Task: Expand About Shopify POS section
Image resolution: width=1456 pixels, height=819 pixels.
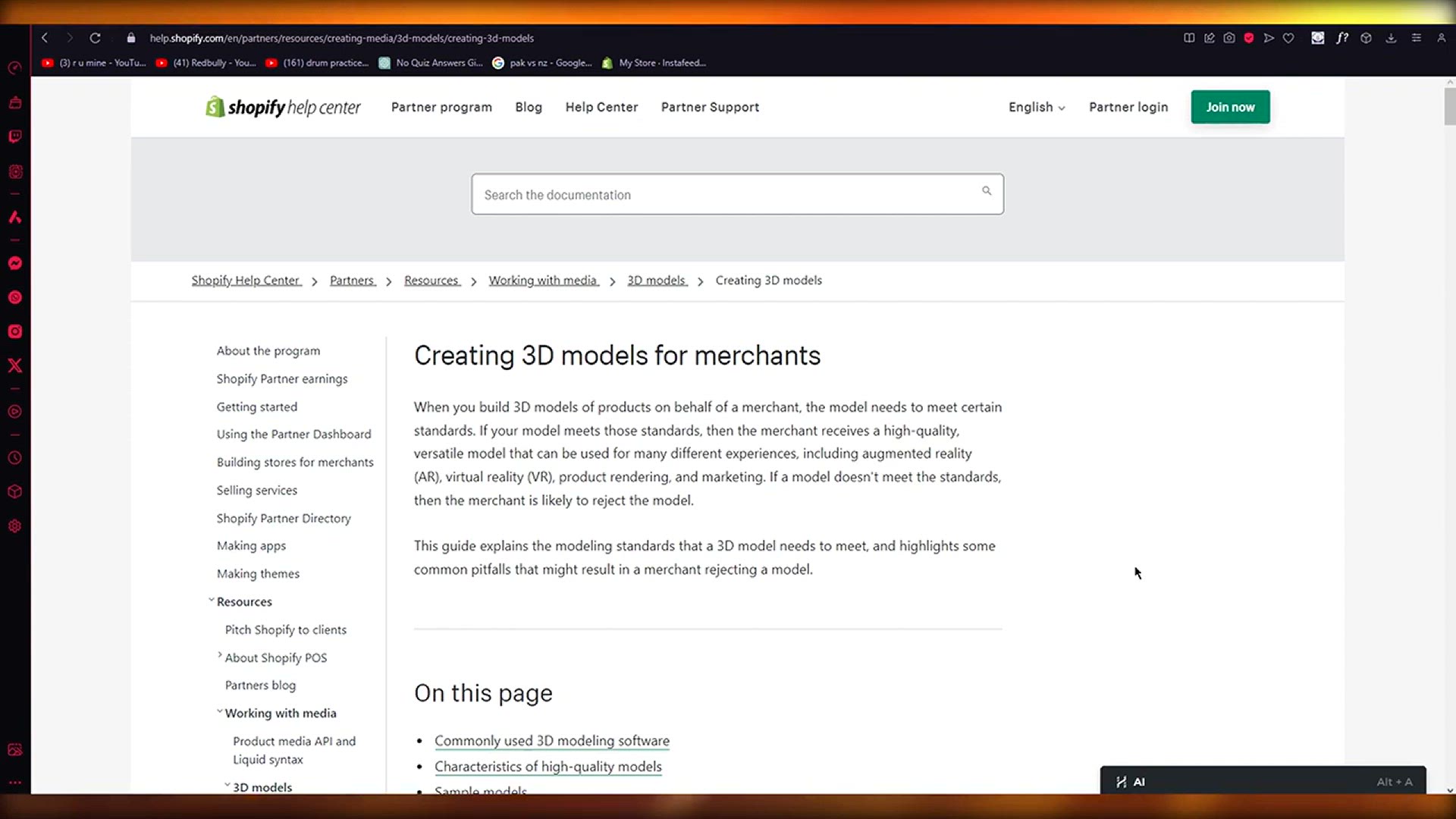Action: pyautogui.click(x=220, y=655)
